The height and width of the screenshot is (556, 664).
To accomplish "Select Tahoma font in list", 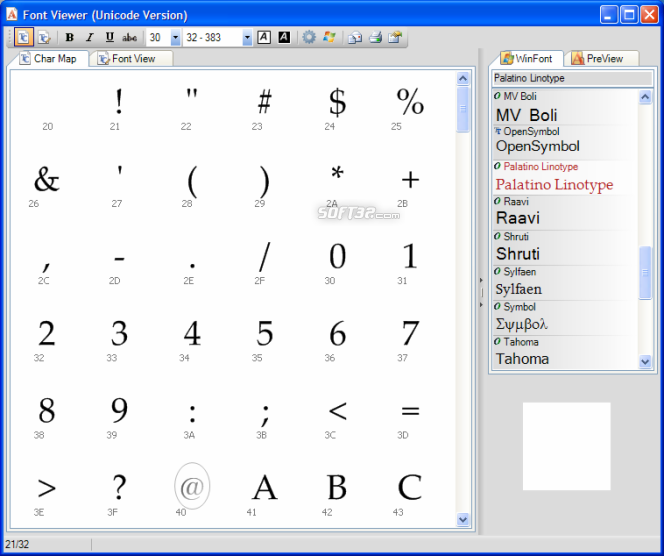I will tap(565, 352).
